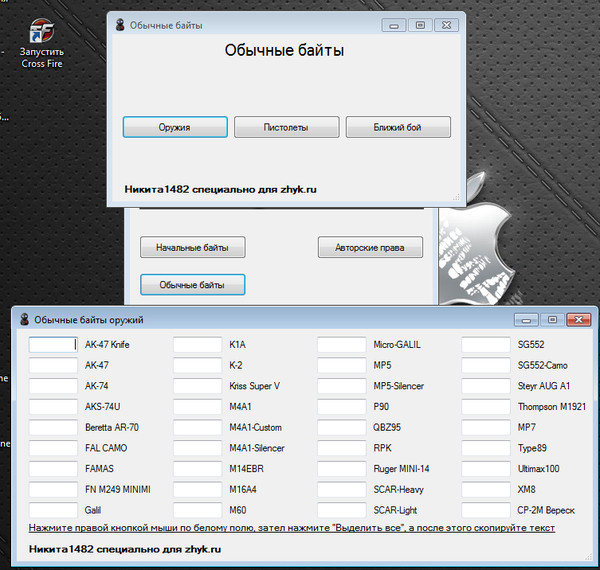
Task: Close the Обычные байты оружий window
Action: 576,319
